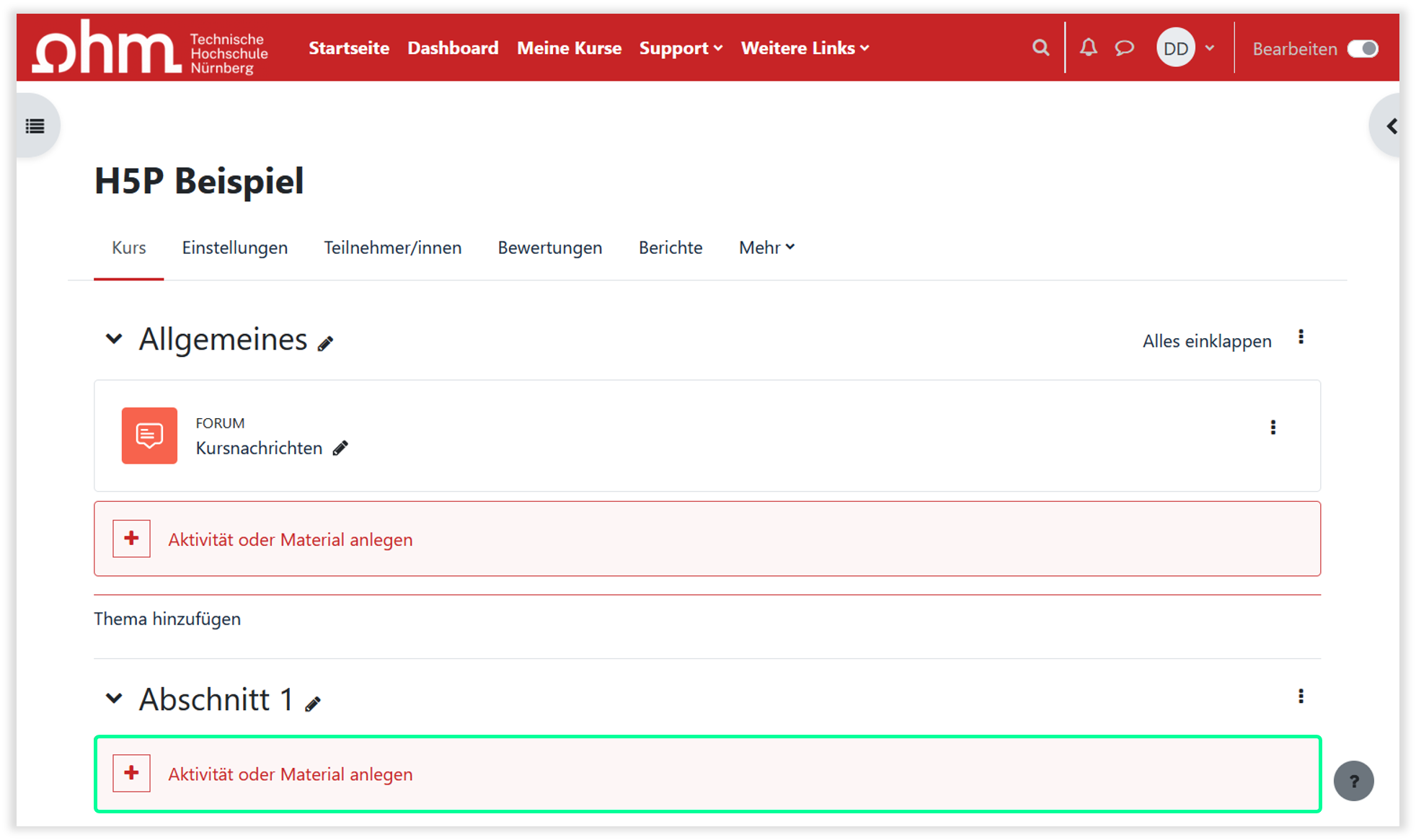Edit Allgemeines section title pencil
Viewport: 1416px width, 840px height.
326,343
